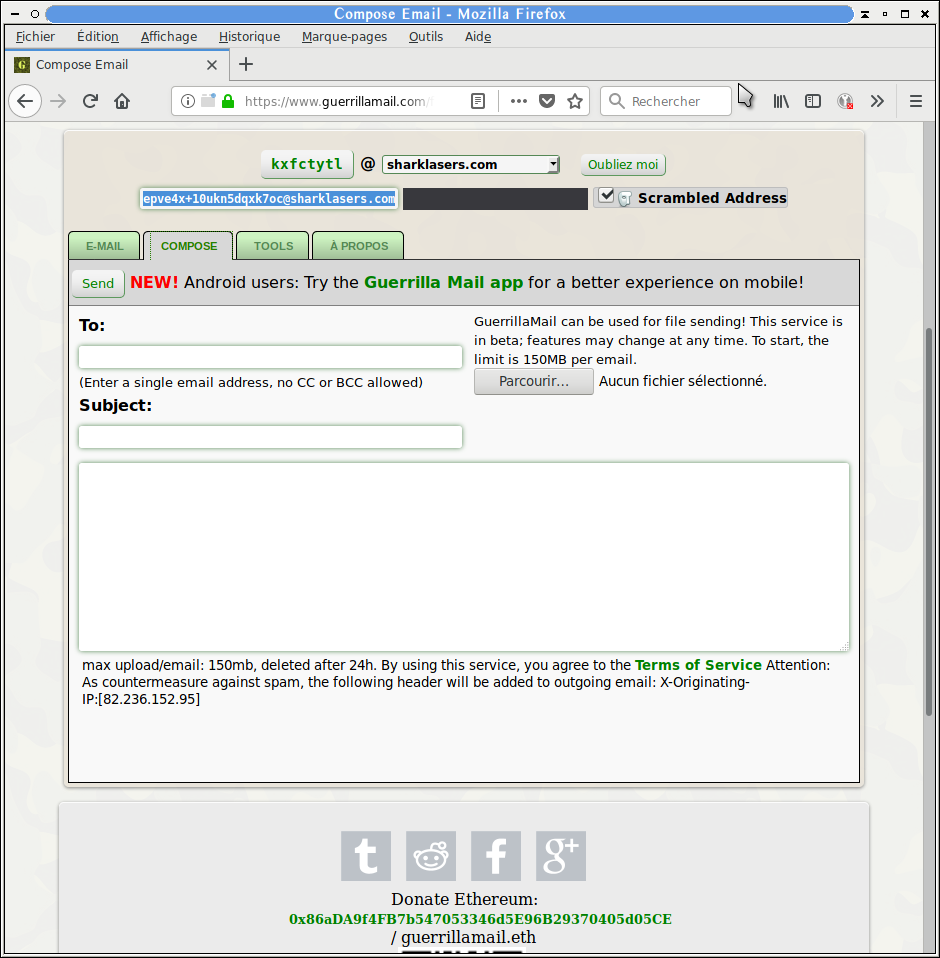Viewport: 940px width, 958px height.
Task: Click the forward navigation arrow
Action: pos(58,101)
